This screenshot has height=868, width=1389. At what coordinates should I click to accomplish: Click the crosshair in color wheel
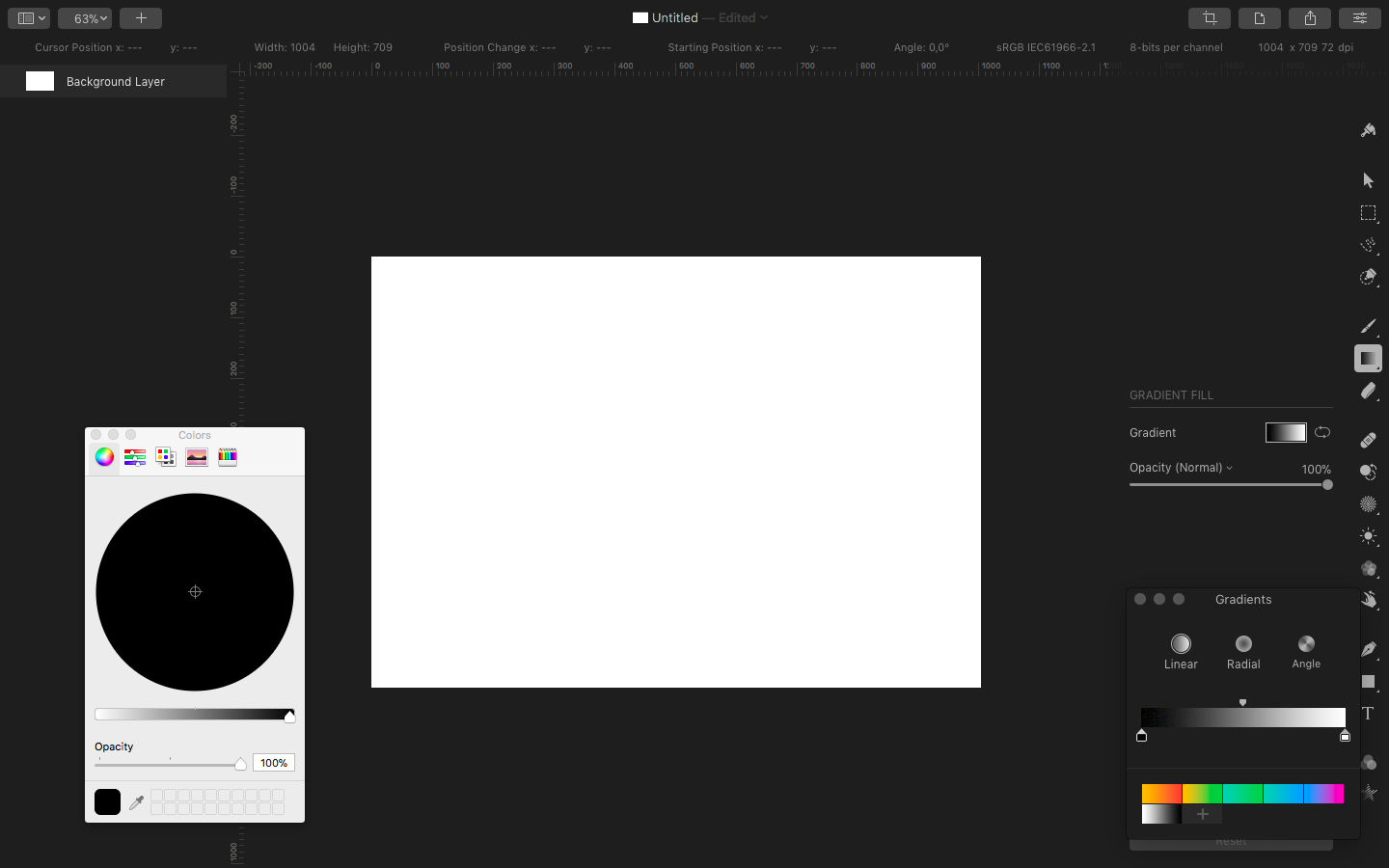195,592
